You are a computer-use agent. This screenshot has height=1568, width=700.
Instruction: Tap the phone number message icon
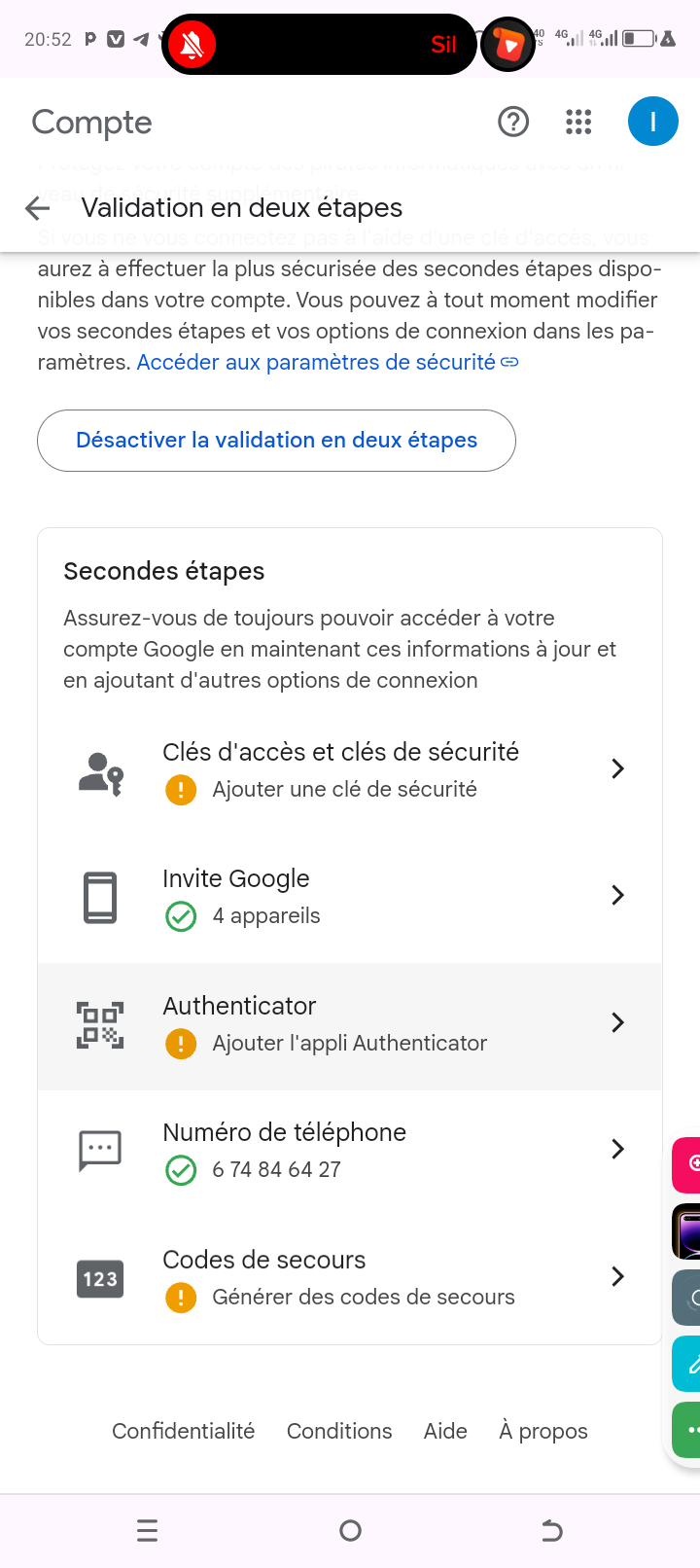[x=100, y=1151]
